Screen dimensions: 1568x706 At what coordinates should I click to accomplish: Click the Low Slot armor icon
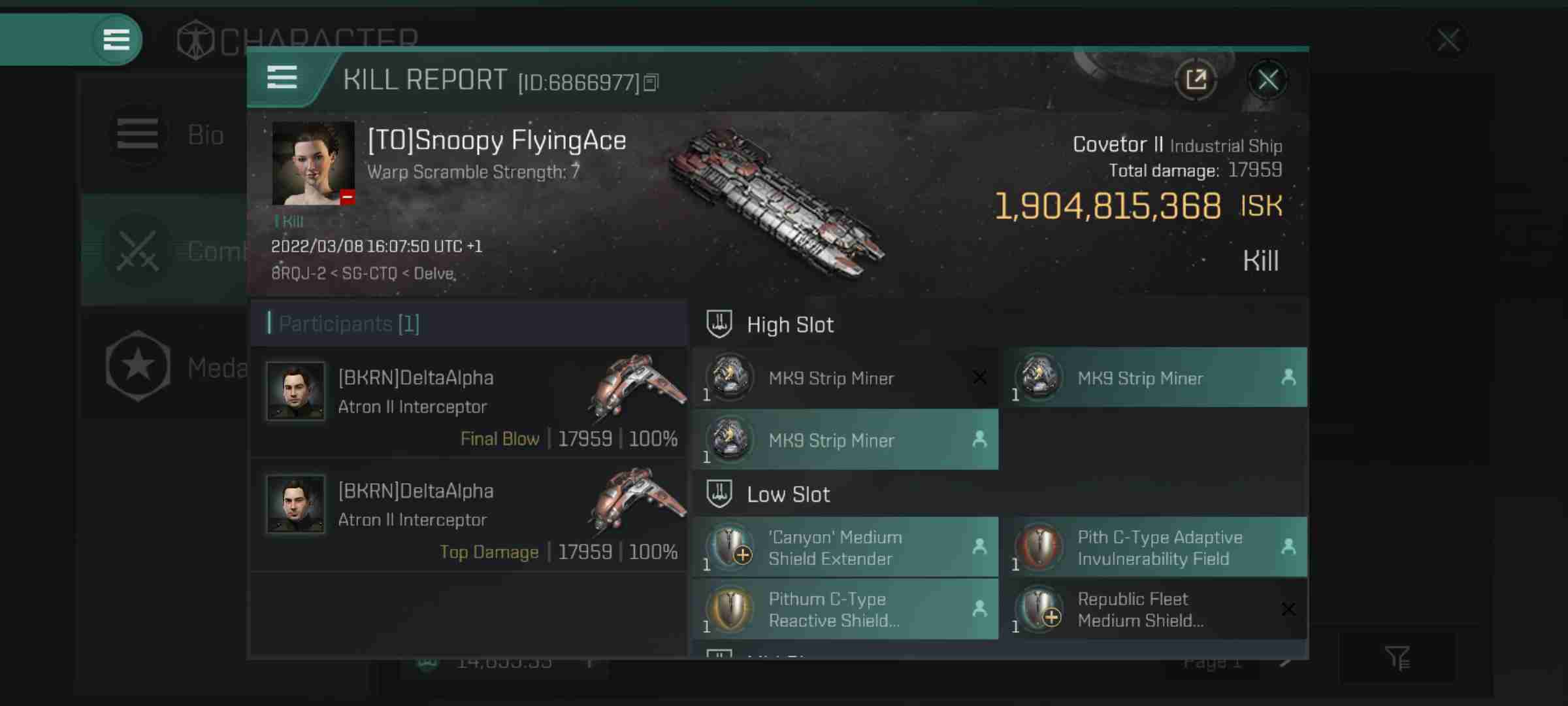(718, 493)
